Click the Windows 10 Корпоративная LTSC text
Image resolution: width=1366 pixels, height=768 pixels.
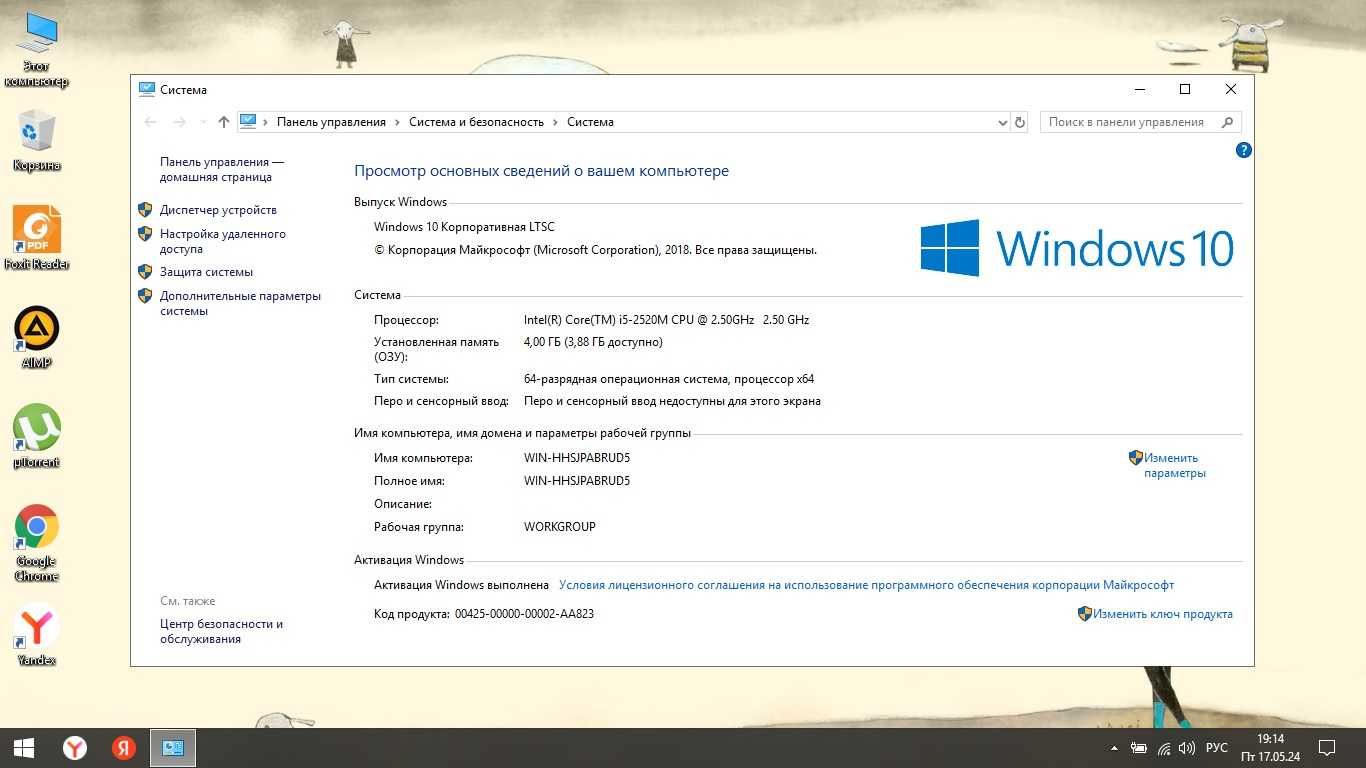point(464,227)
